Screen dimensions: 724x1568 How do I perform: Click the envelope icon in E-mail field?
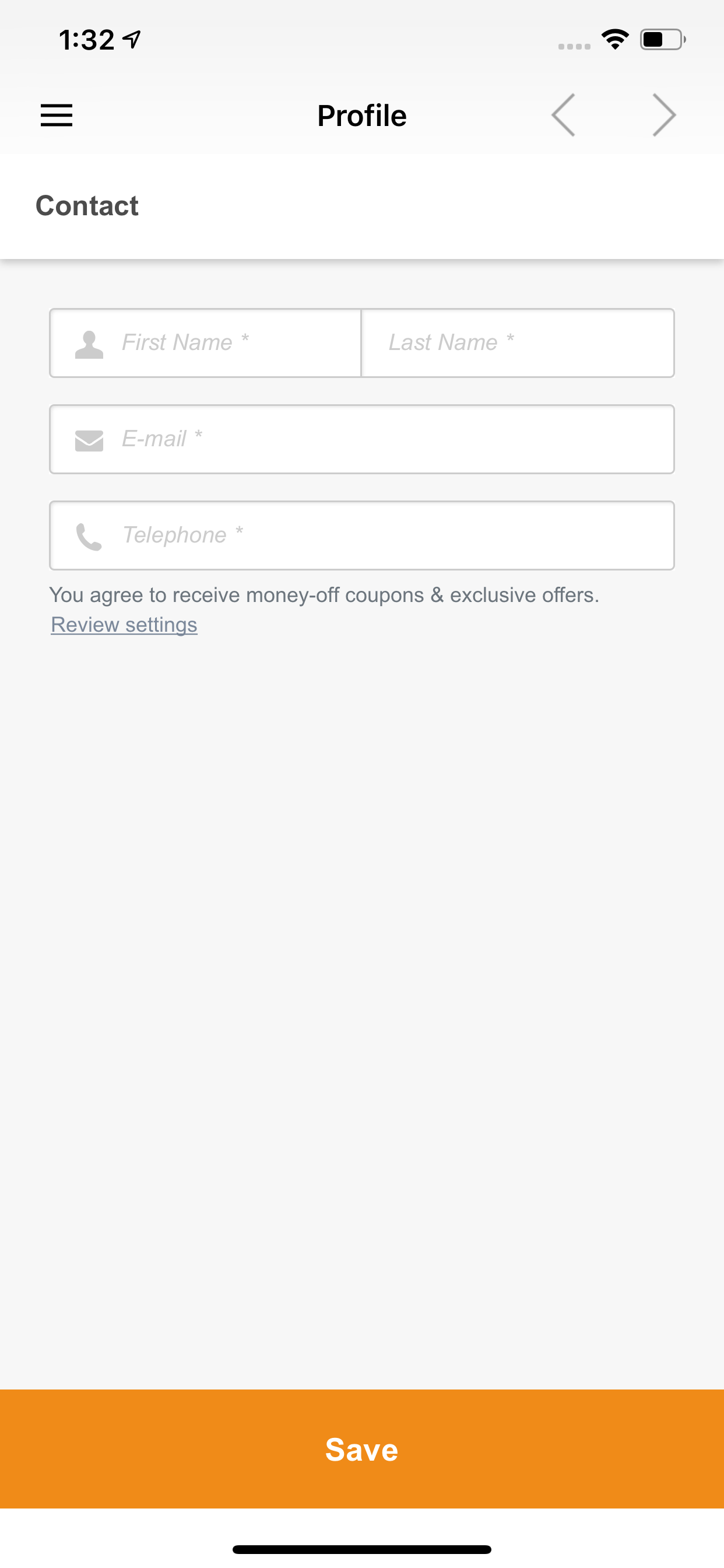[89, 440]
